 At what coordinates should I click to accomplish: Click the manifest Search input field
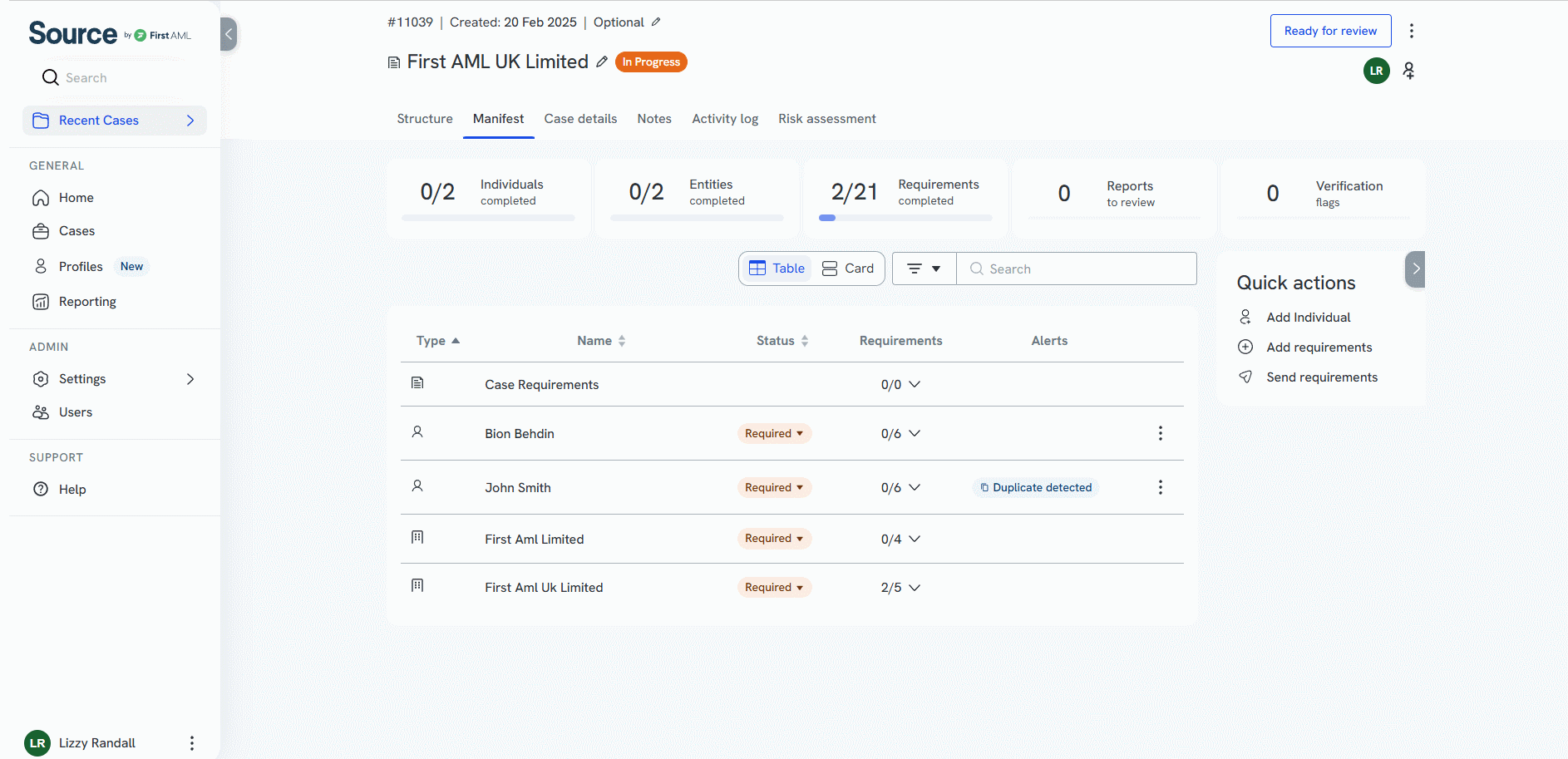(1077, 269)
